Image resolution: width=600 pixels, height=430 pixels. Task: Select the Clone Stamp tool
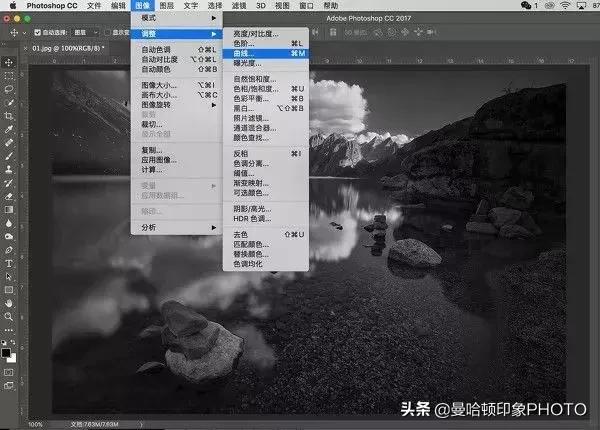point(9,169)
